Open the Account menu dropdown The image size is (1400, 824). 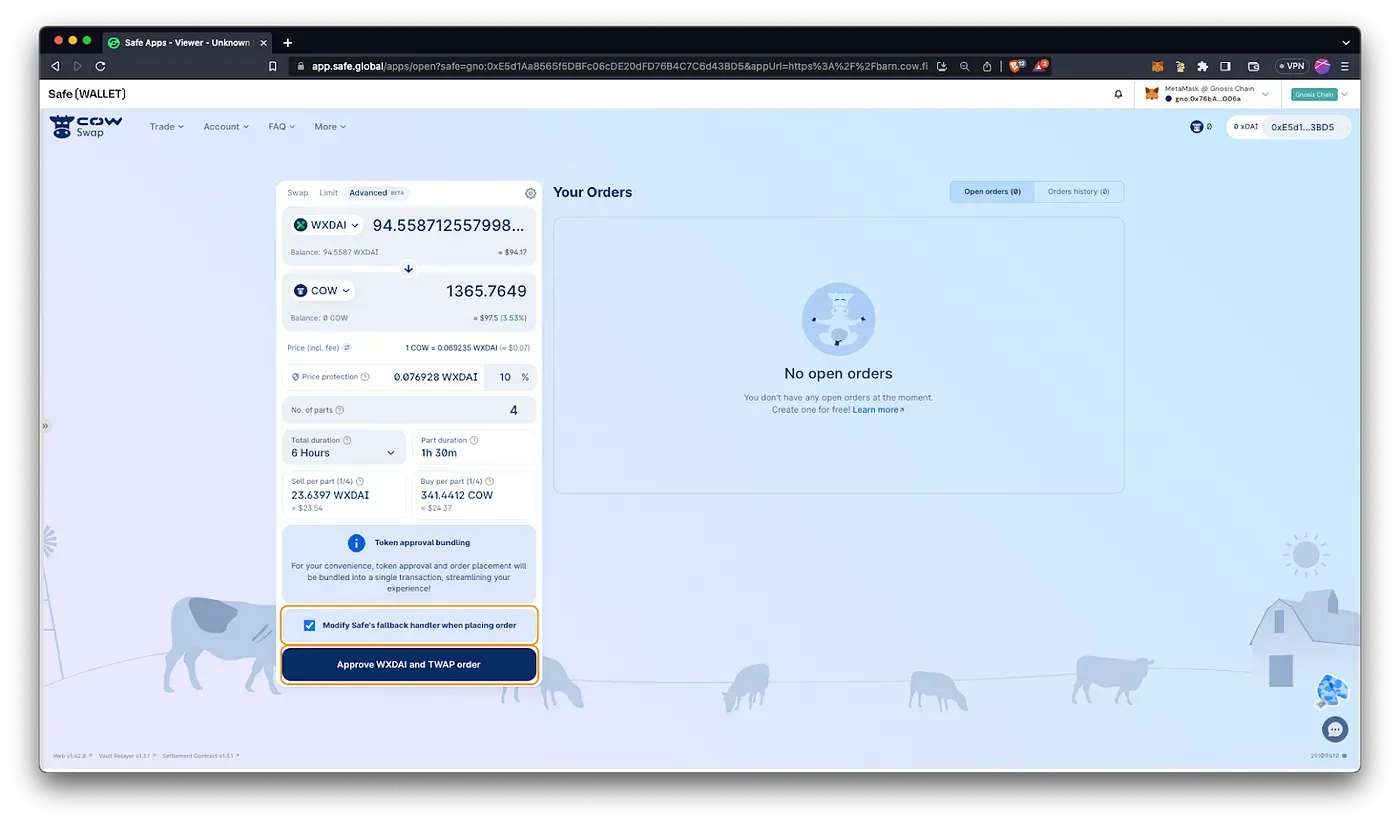click(226, 127)
